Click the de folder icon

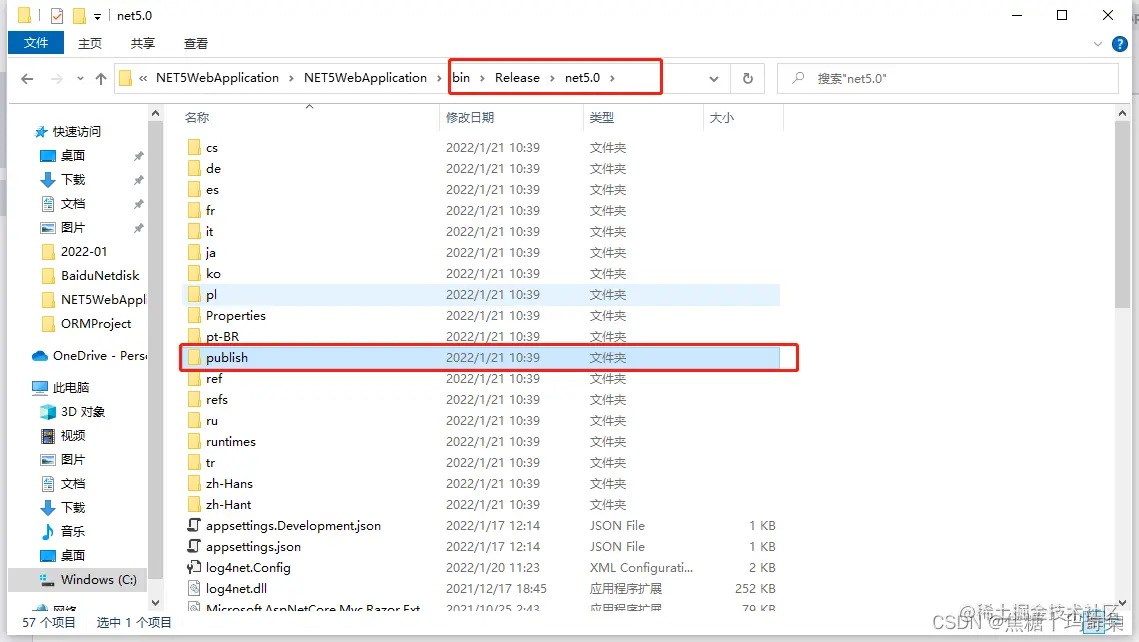[x=194, y=168]
